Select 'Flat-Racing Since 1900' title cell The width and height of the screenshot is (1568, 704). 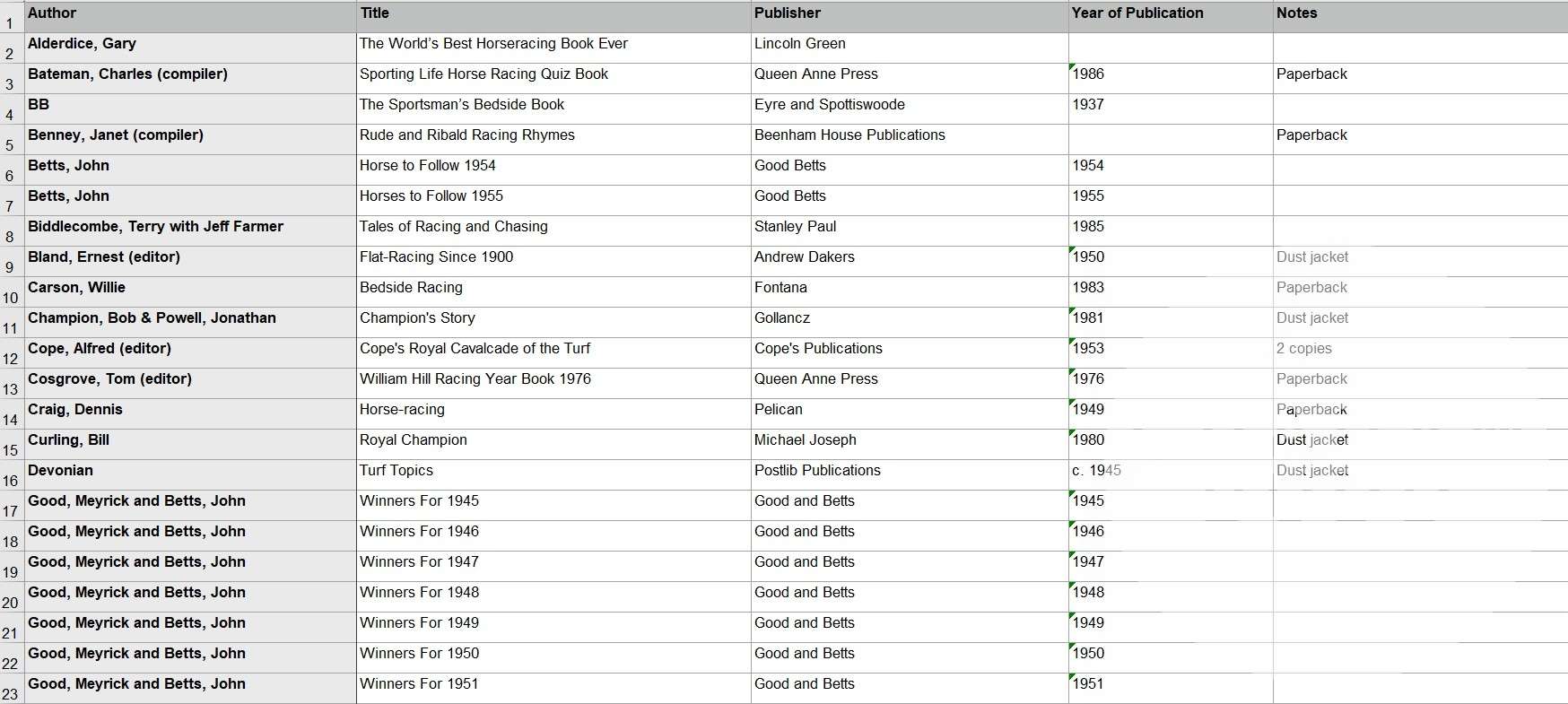click(x=553, y=262)
